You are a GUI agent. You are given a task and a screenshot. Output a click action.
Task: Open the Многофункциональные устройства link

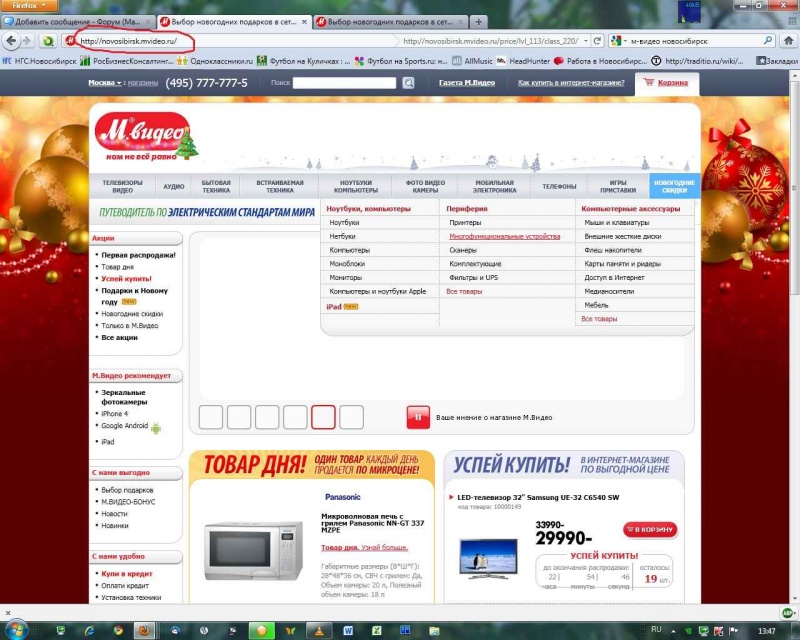504,236
